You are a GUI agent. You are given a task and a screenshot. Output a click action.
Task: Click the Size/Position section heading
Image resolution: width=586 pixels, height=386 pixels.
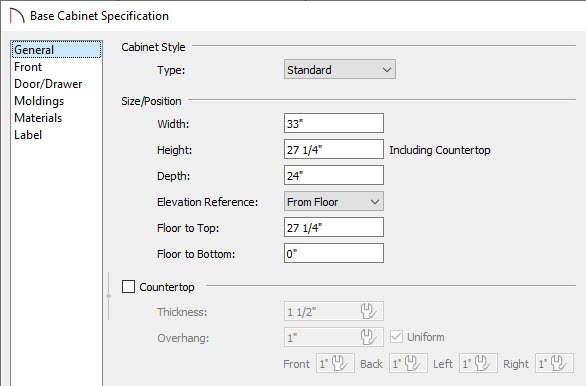(151, 101)
